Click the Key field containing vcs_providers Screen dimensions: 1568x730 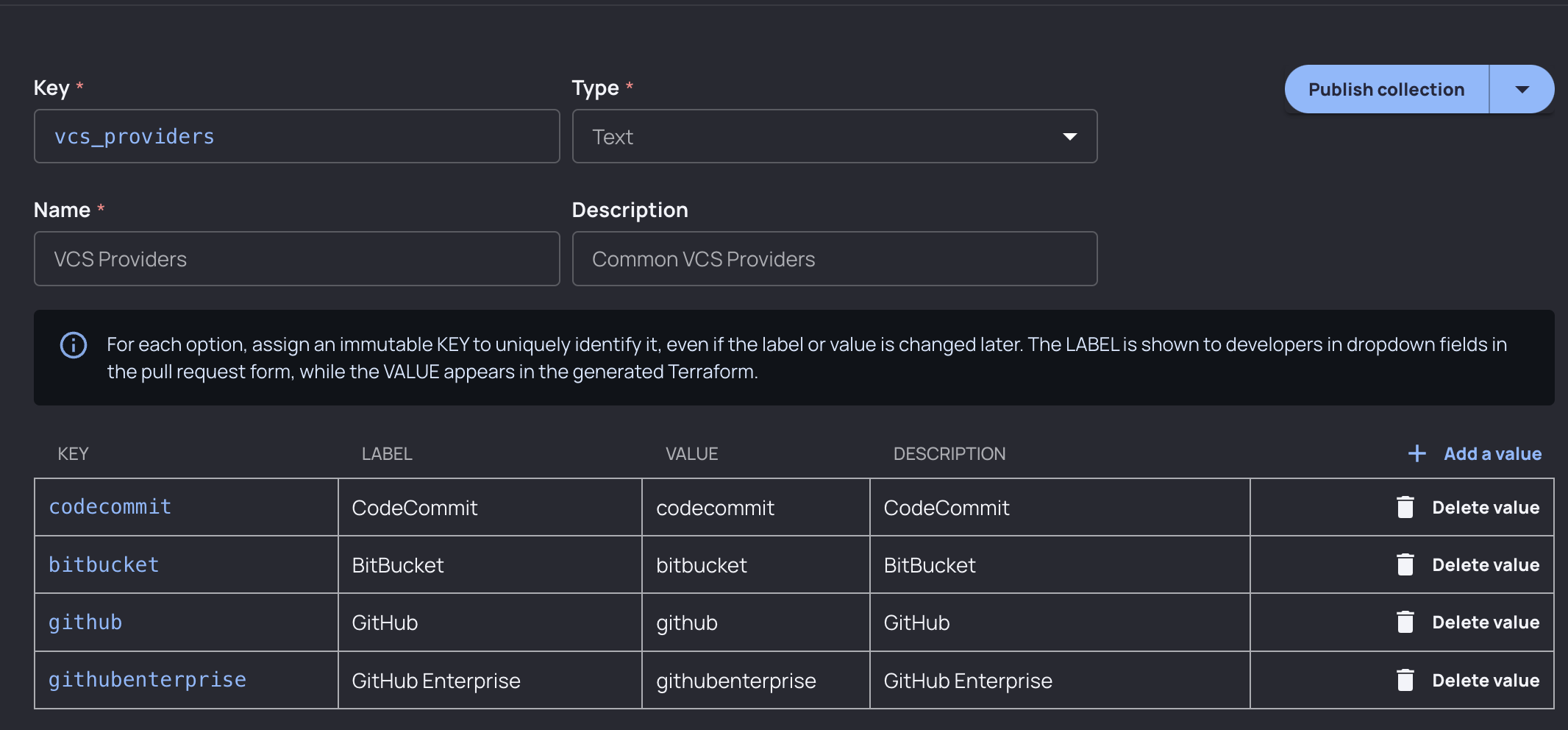pyautogui.click(x=297, y=136)
